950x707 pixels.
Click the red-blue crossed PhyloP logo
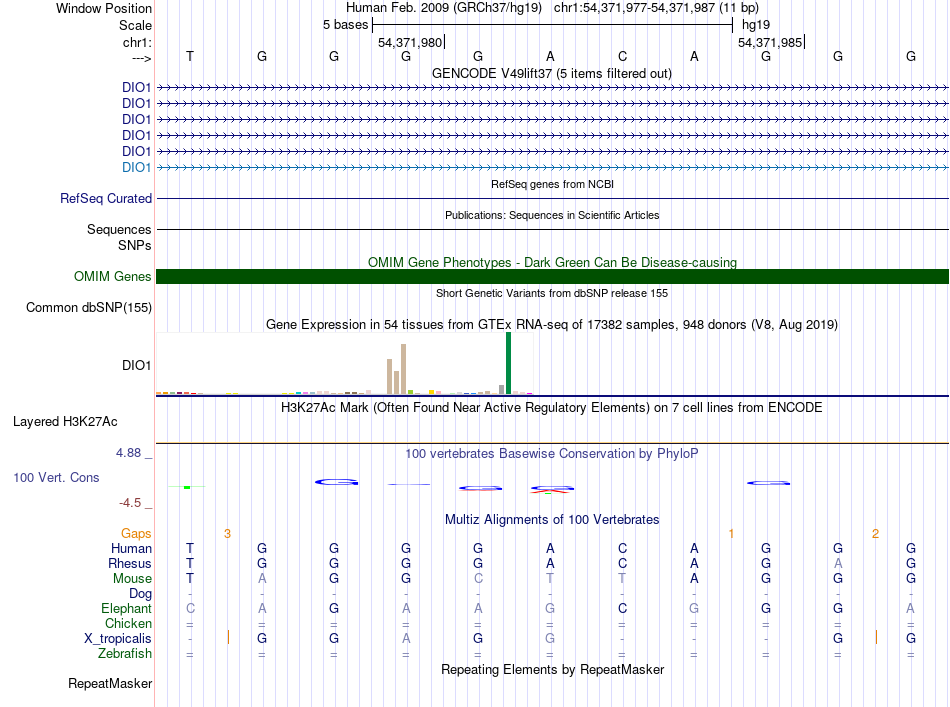pos(552,490)
